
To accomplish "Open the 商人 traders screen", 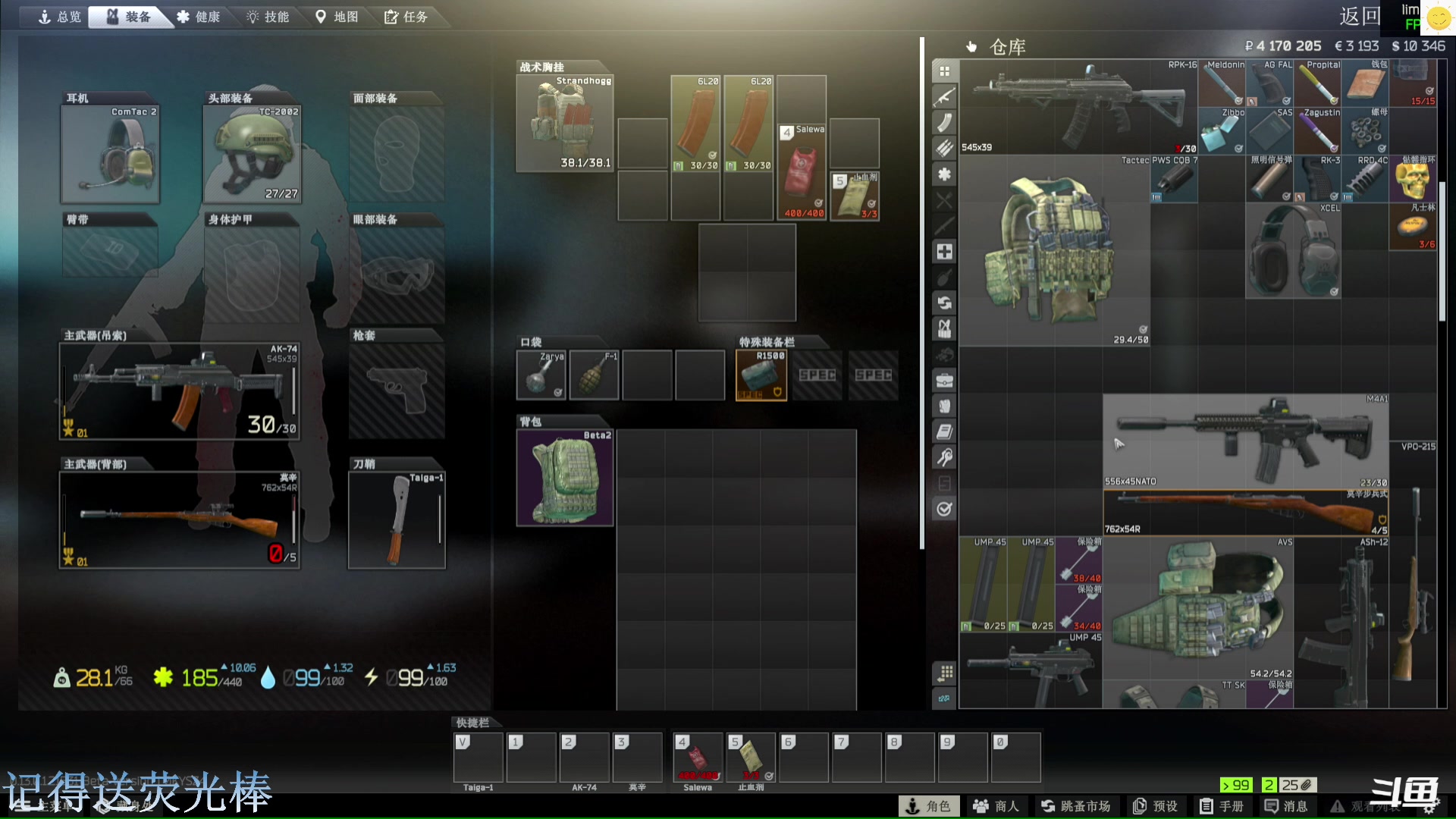I will tap(996, 806).
